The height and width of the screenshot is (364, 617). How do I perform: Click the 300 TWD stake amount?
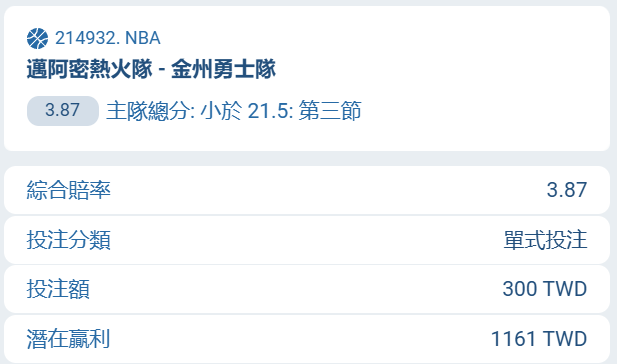click(x=545, y=289)
